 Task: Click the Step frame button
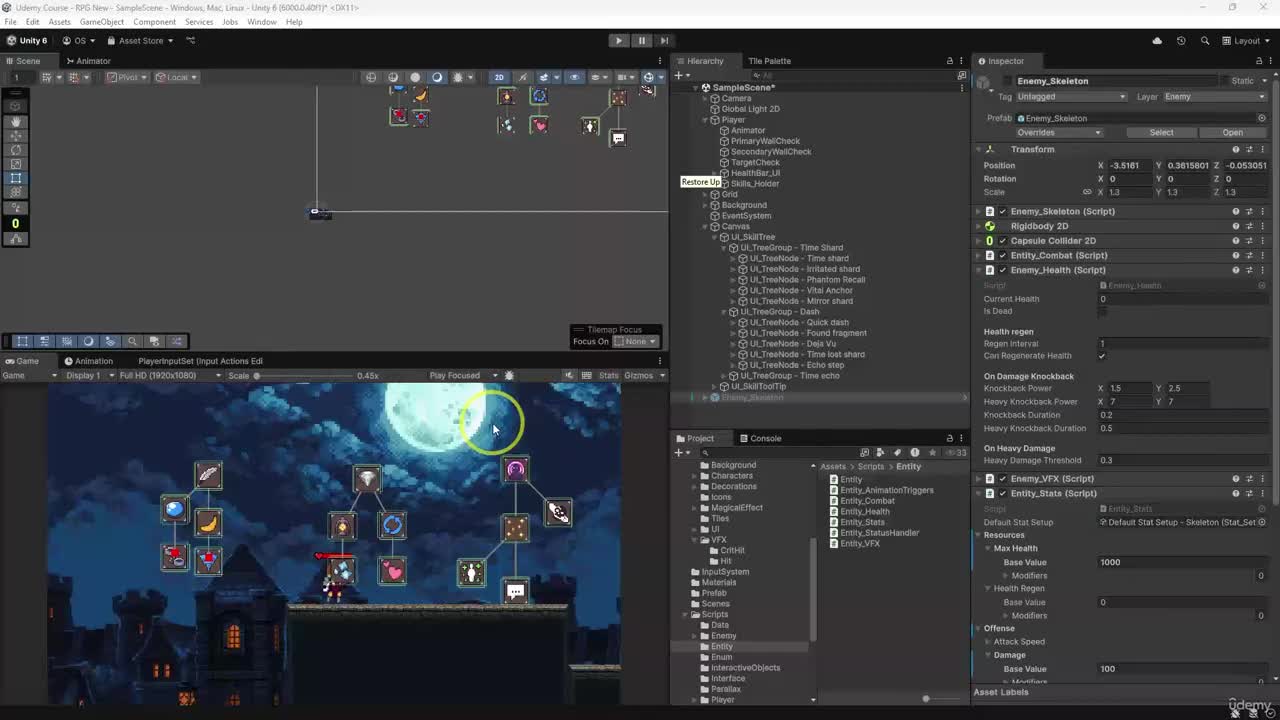[664, 41]
